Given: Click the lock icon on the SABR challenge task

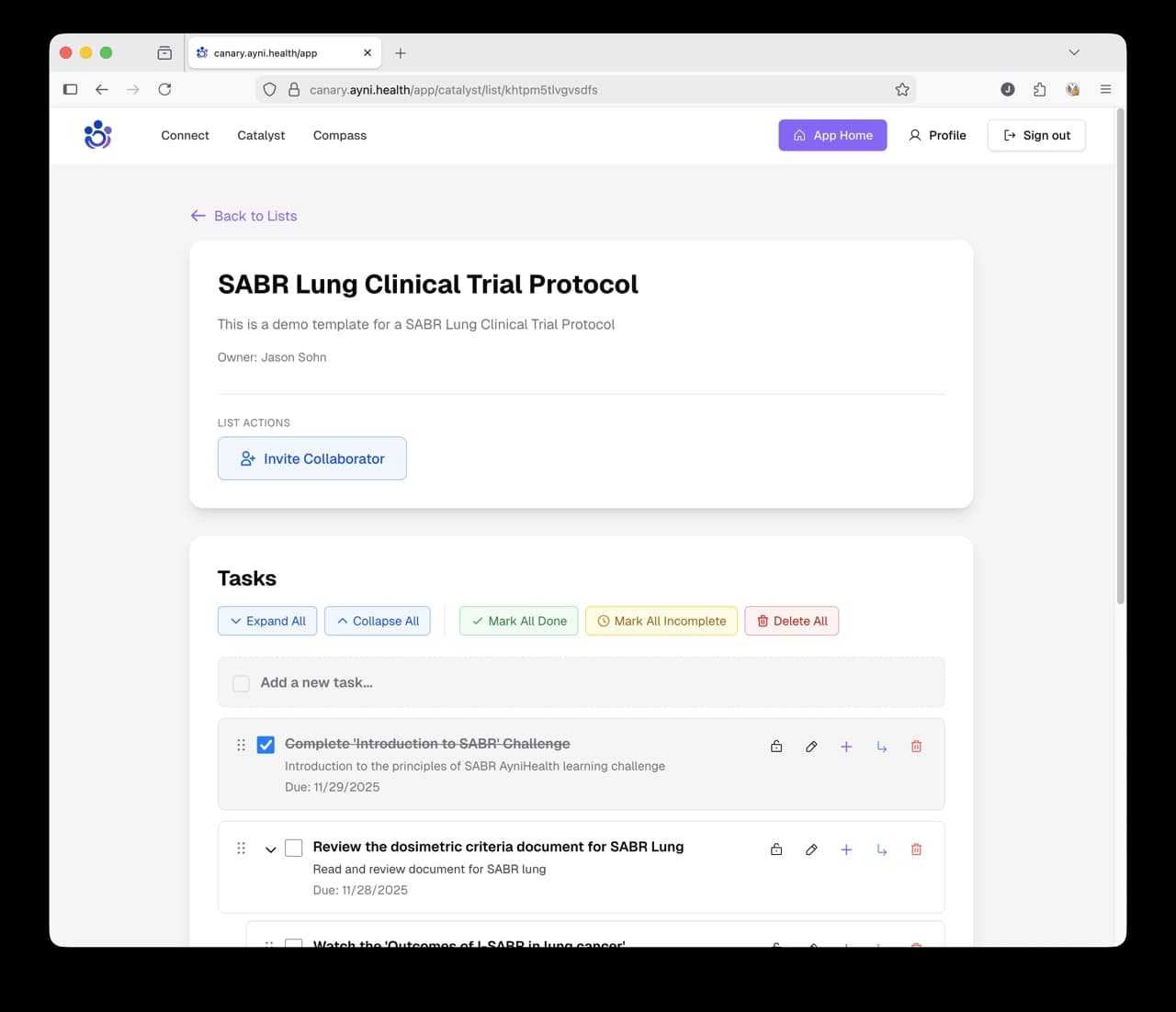Looking at the screenshot, I should pyautogui.click(x=775, y=746).
